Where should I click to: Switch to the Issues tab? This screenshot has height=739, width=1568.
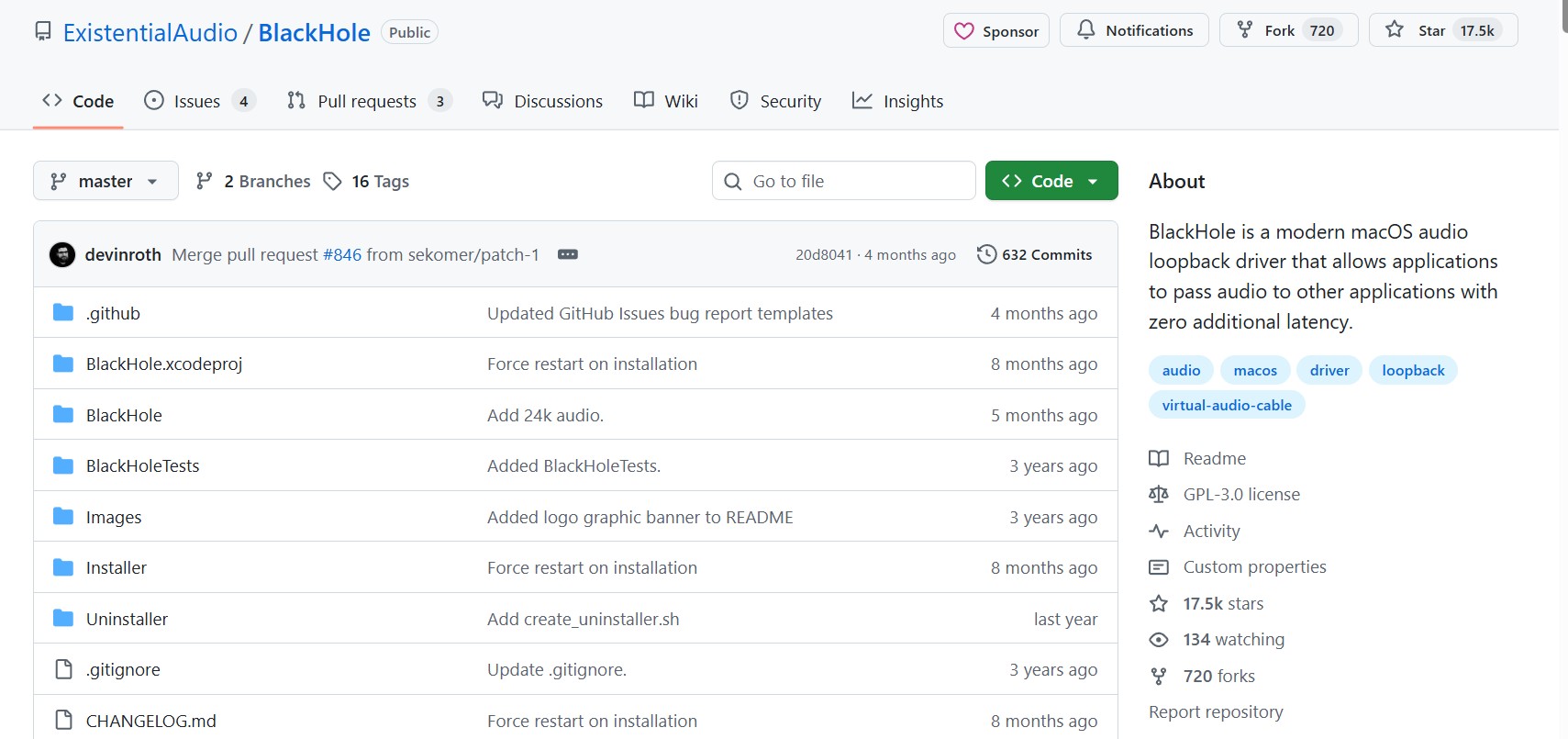[196, 101]
